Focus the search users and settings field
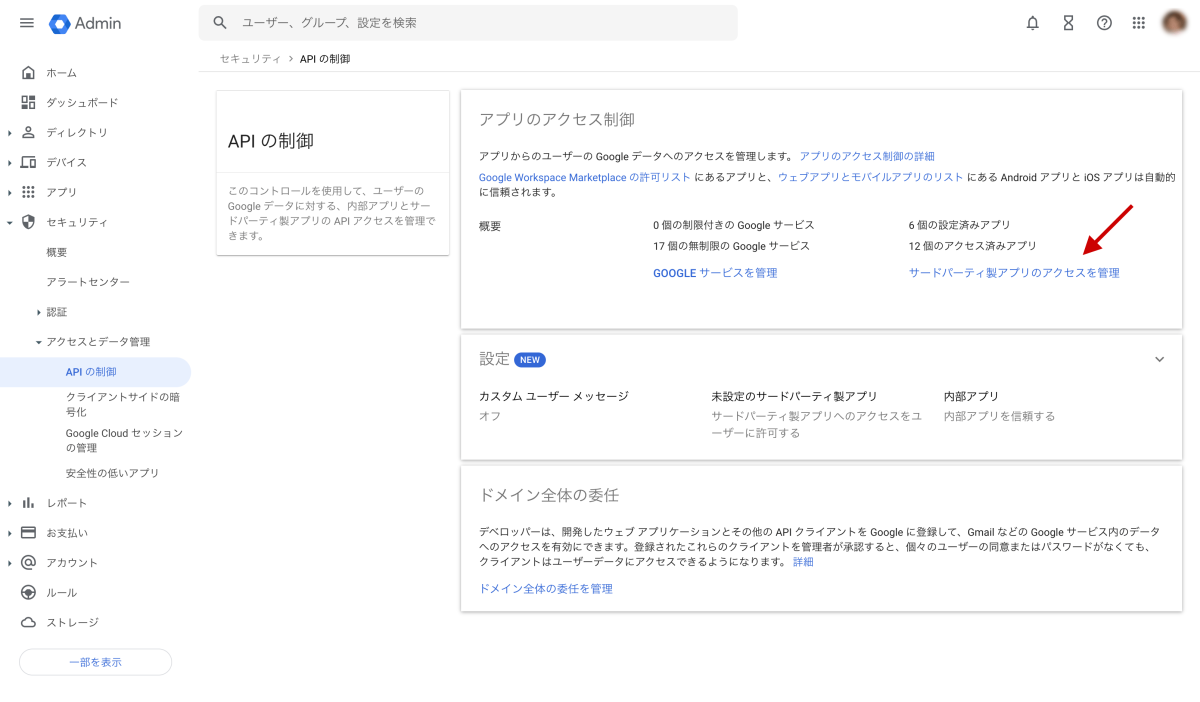This screenshot has width=1200, height=702. click(468, 23)
